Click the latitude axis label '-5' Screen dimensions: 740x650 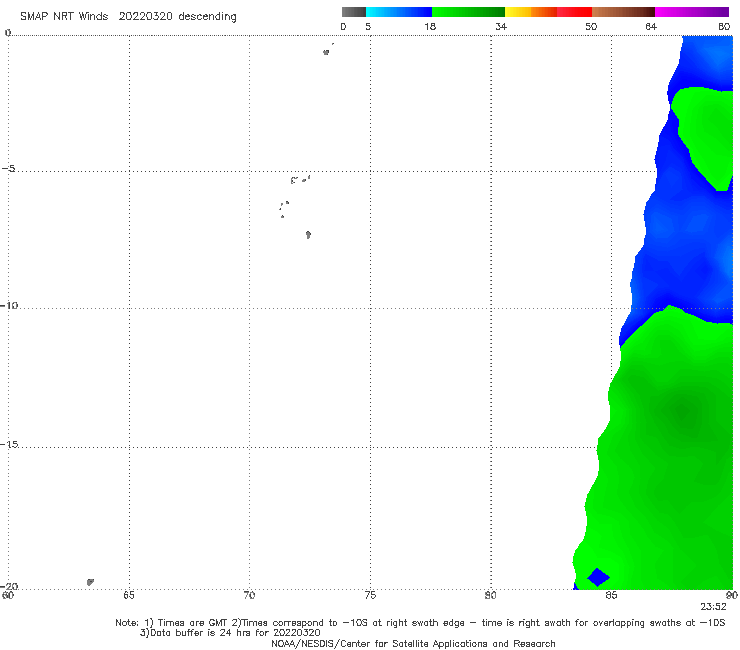(8, 169)
